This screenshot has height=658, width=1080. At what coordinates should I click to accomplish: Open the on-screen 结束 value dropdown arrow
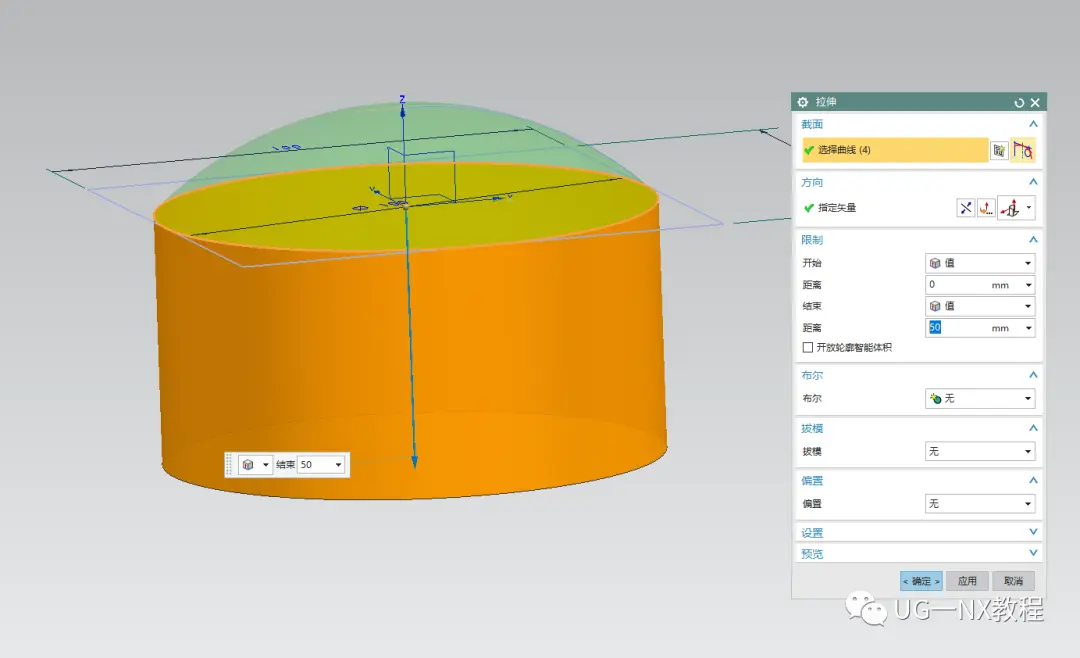click(338, 465)
